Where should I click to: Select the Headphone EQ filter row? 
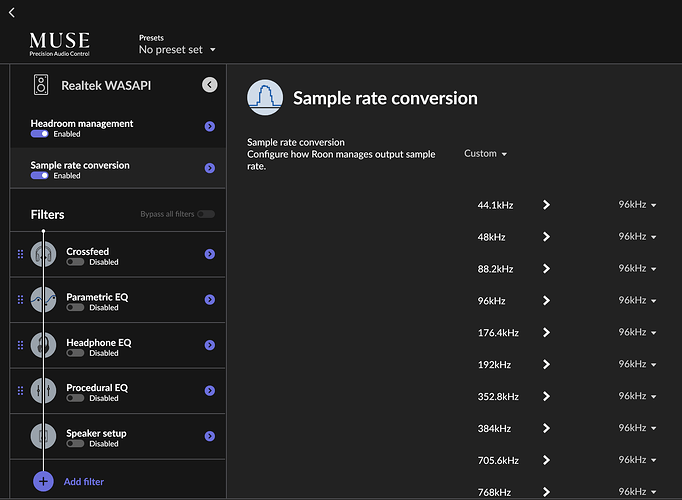118,345
